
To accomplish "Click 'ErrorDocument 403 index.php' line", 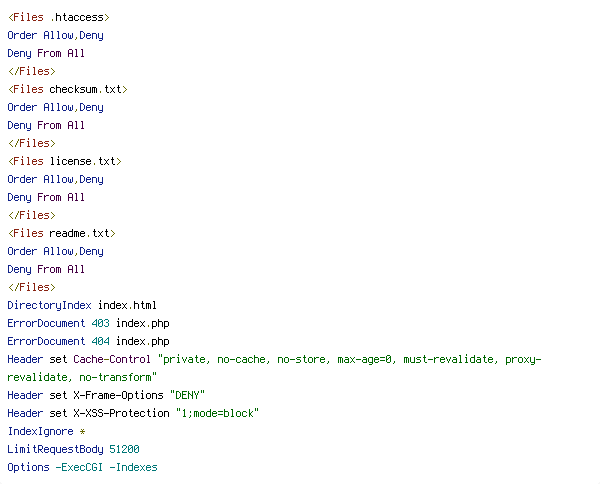I will (x=88, y=324).
